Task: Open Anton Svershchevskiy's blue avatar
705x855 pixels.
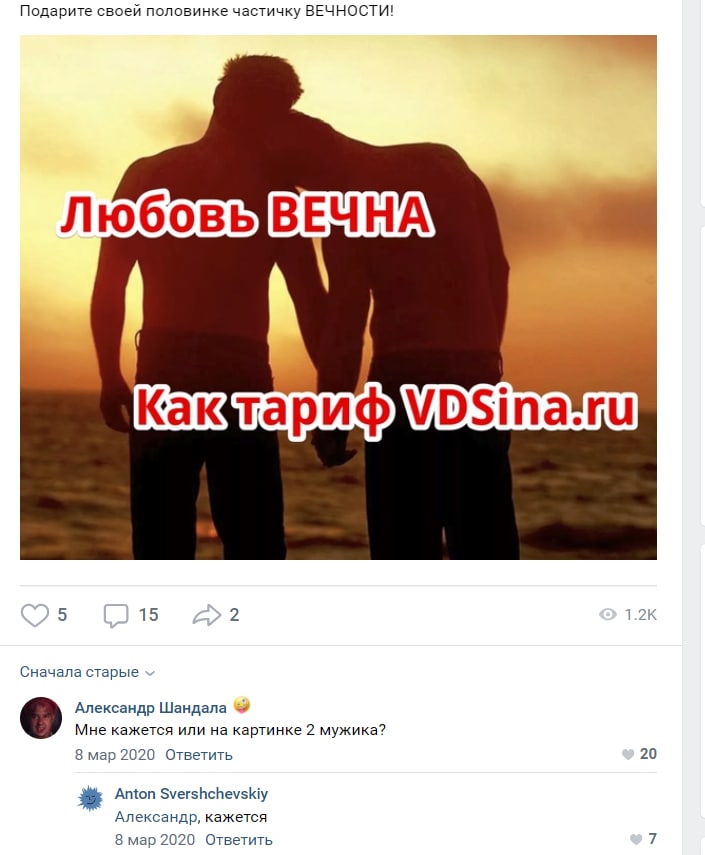Action: pyautogui.click(x=90, y=799)
